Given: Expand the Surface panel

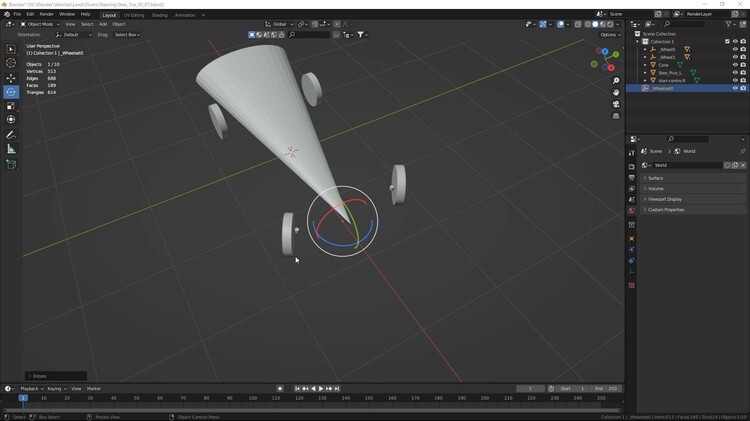Looking at the screenshot, I should (656, 178).
